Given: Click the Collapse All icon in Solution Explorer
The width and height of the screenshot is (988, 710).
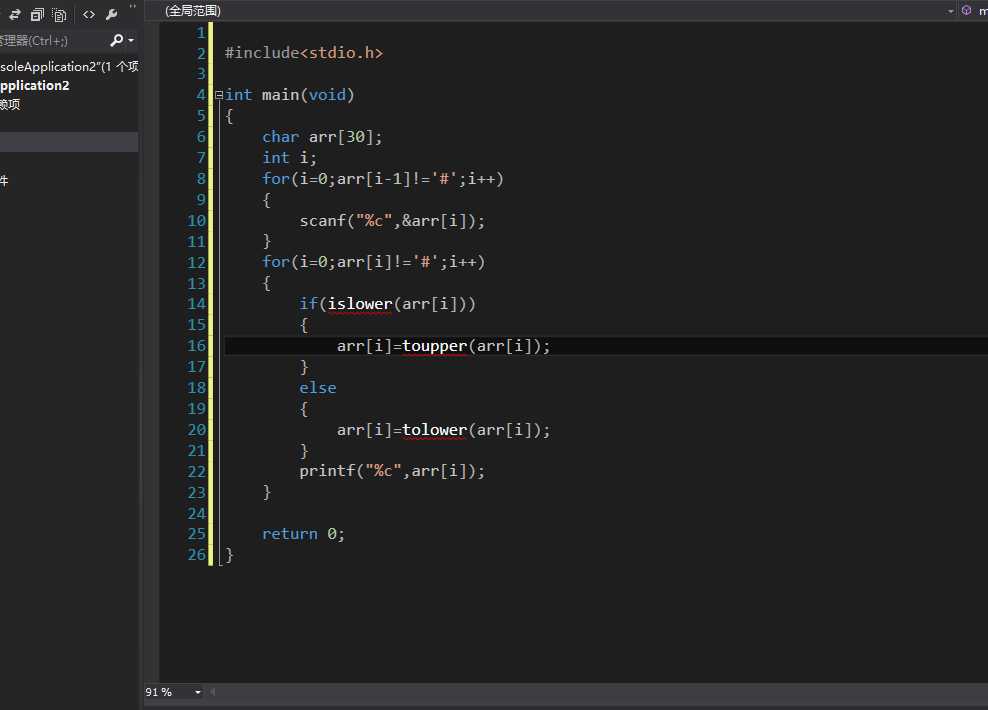Looking at the screenshot, I should 37,14.
